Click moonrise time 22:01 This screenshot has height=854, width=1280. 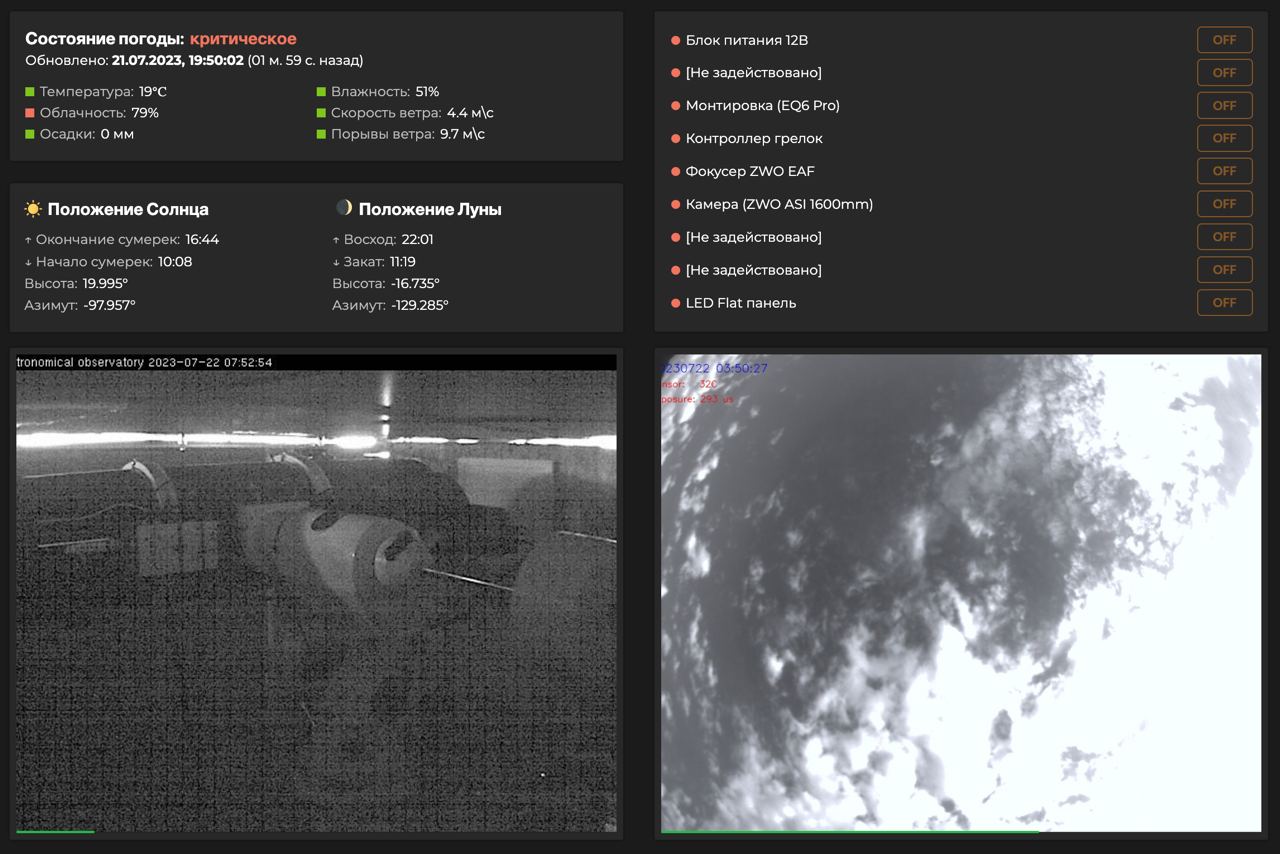click(x=417, y=240)
